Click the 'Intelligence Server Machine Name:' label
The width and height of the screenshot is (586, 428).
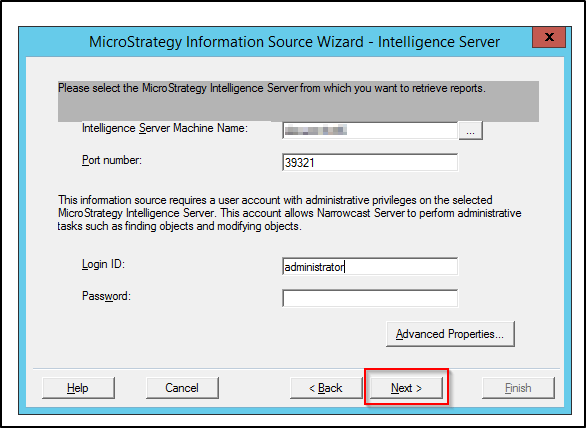click(165, 128)
